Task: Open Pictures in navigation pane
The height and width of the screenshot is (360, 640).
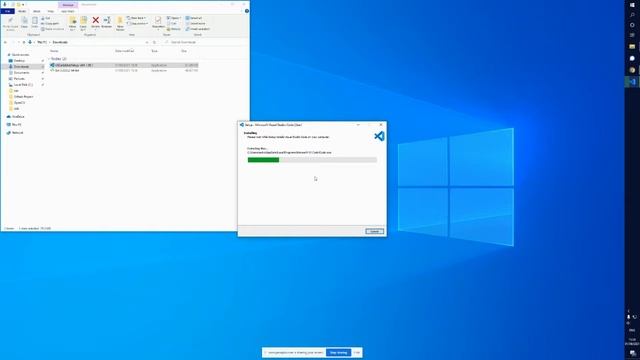Action: click(19, 79)
